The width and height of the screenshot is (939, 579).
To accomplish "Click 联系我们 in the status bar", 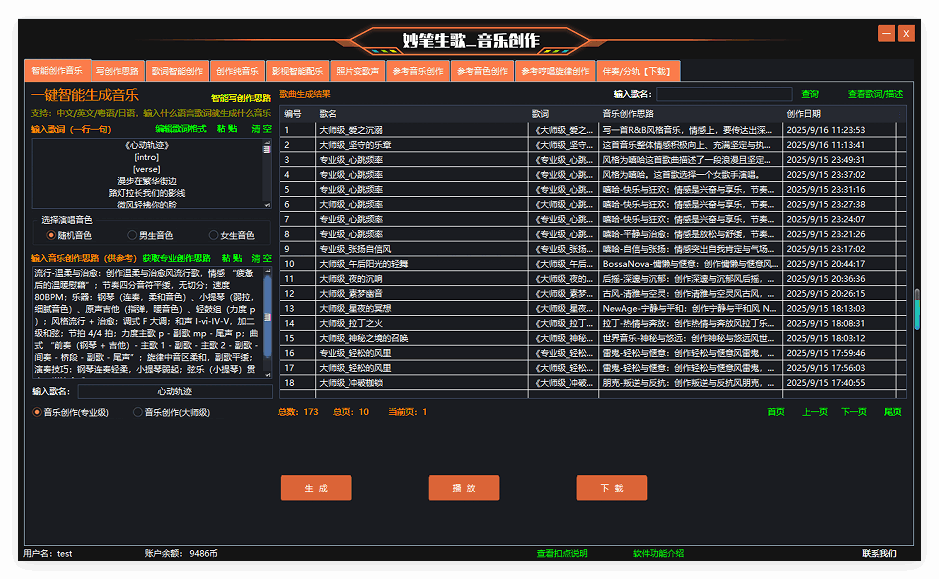I will pos(879,553).
